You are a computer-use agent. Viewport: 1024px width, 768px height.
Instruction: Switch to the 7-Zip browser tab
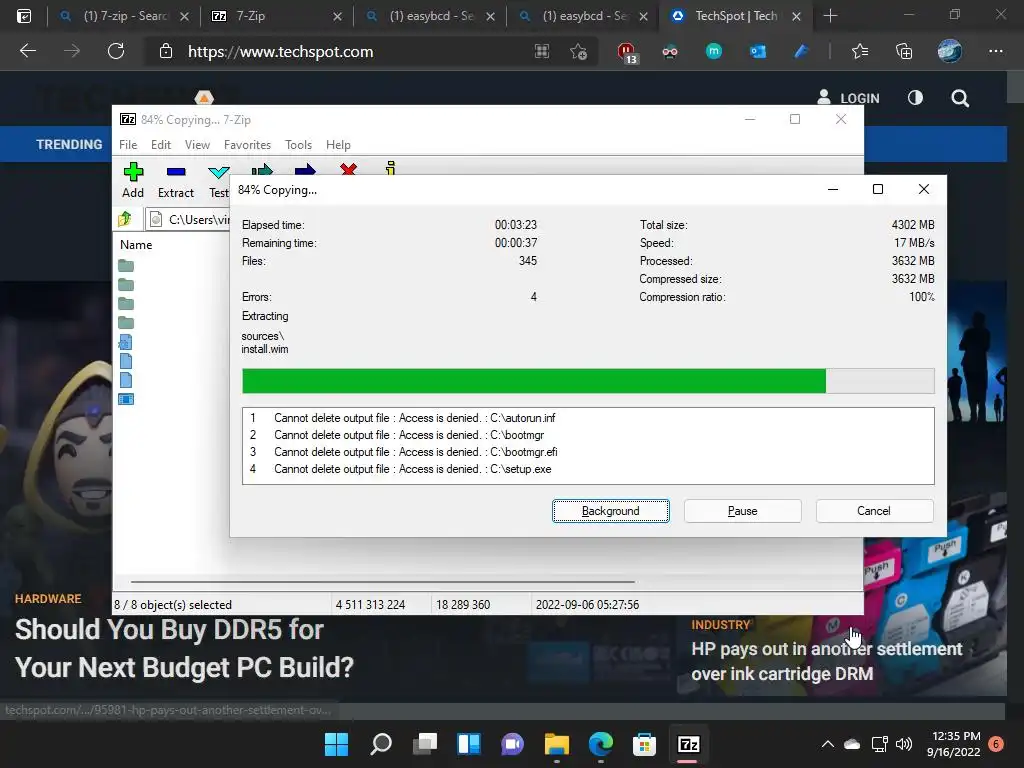point(276,16)
